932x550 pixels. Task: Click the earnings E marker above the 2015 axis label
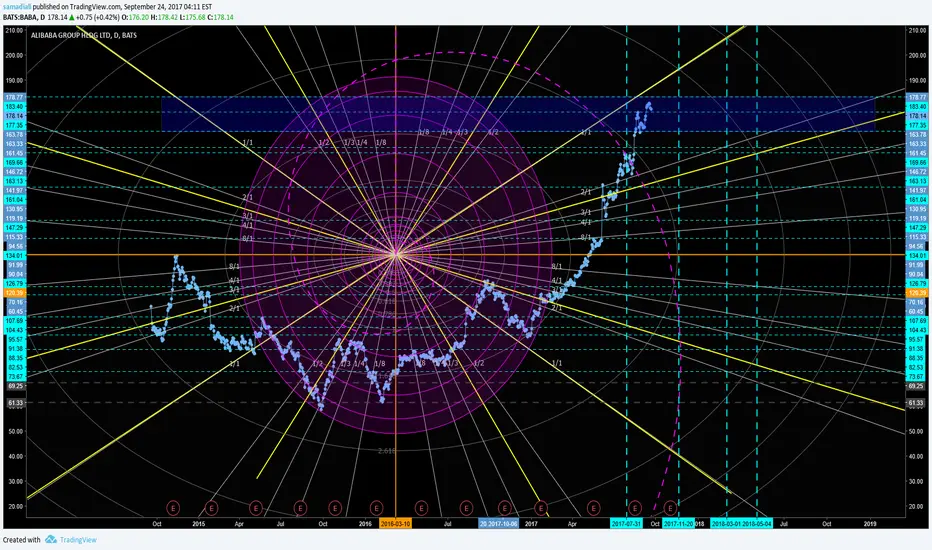[x=211, y=508]
